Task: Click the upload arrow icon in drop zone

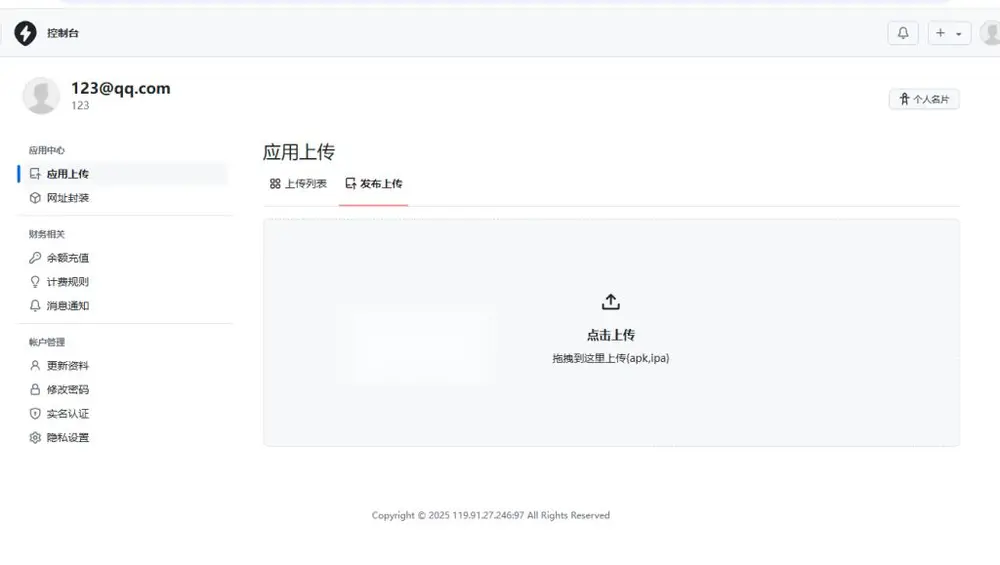Action: click(x=611, y=302)
